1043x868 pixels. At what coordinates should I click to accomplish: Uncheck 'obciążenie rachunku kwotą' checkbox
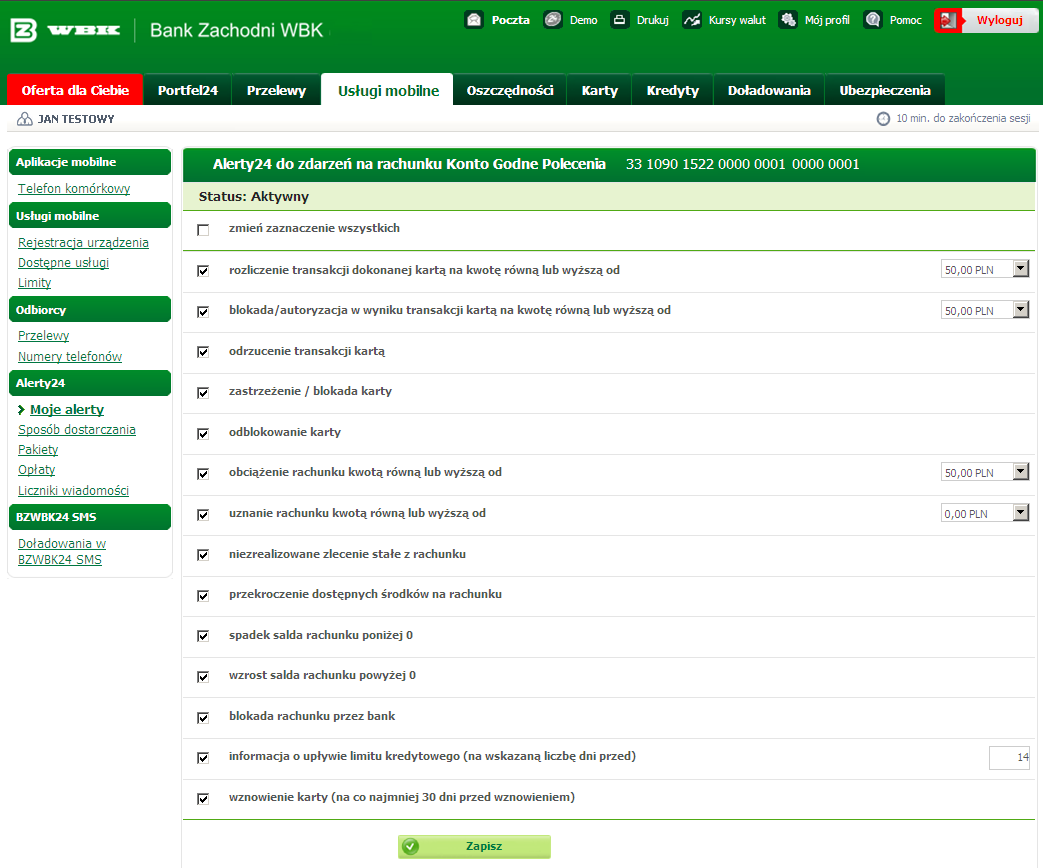point(203,474)
